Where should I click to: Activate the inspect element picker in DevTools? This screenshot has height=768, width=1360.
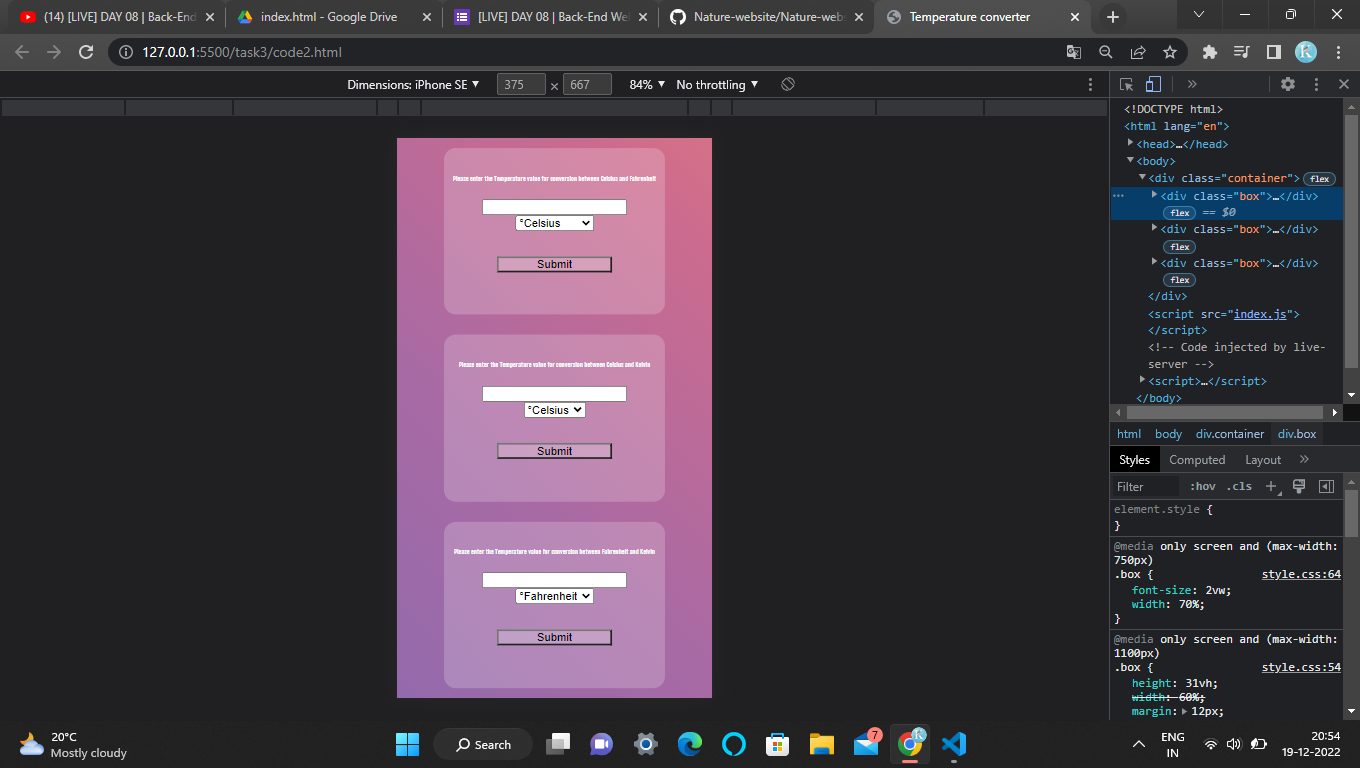1127,84
